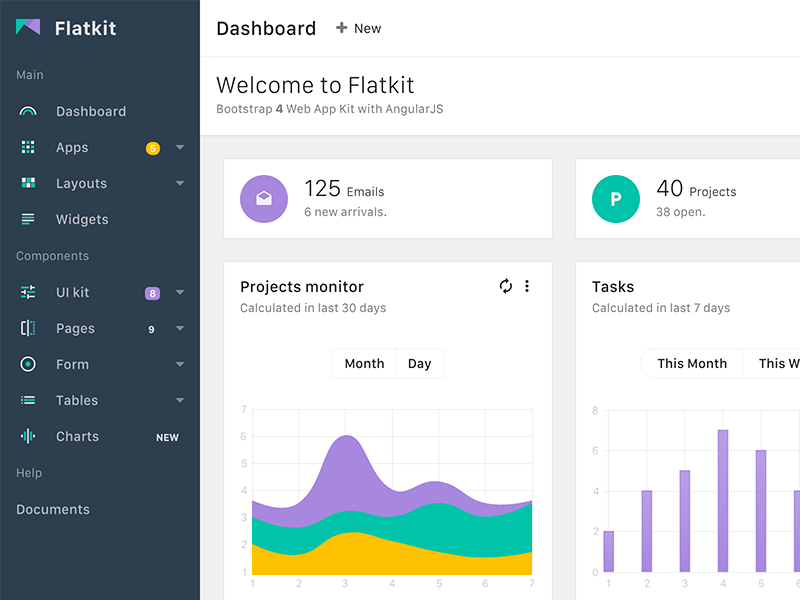The width and height of the screenshot is (800, 600).
Task: Open the three-dot menu on Projects monitor
Action: [527, 286]
